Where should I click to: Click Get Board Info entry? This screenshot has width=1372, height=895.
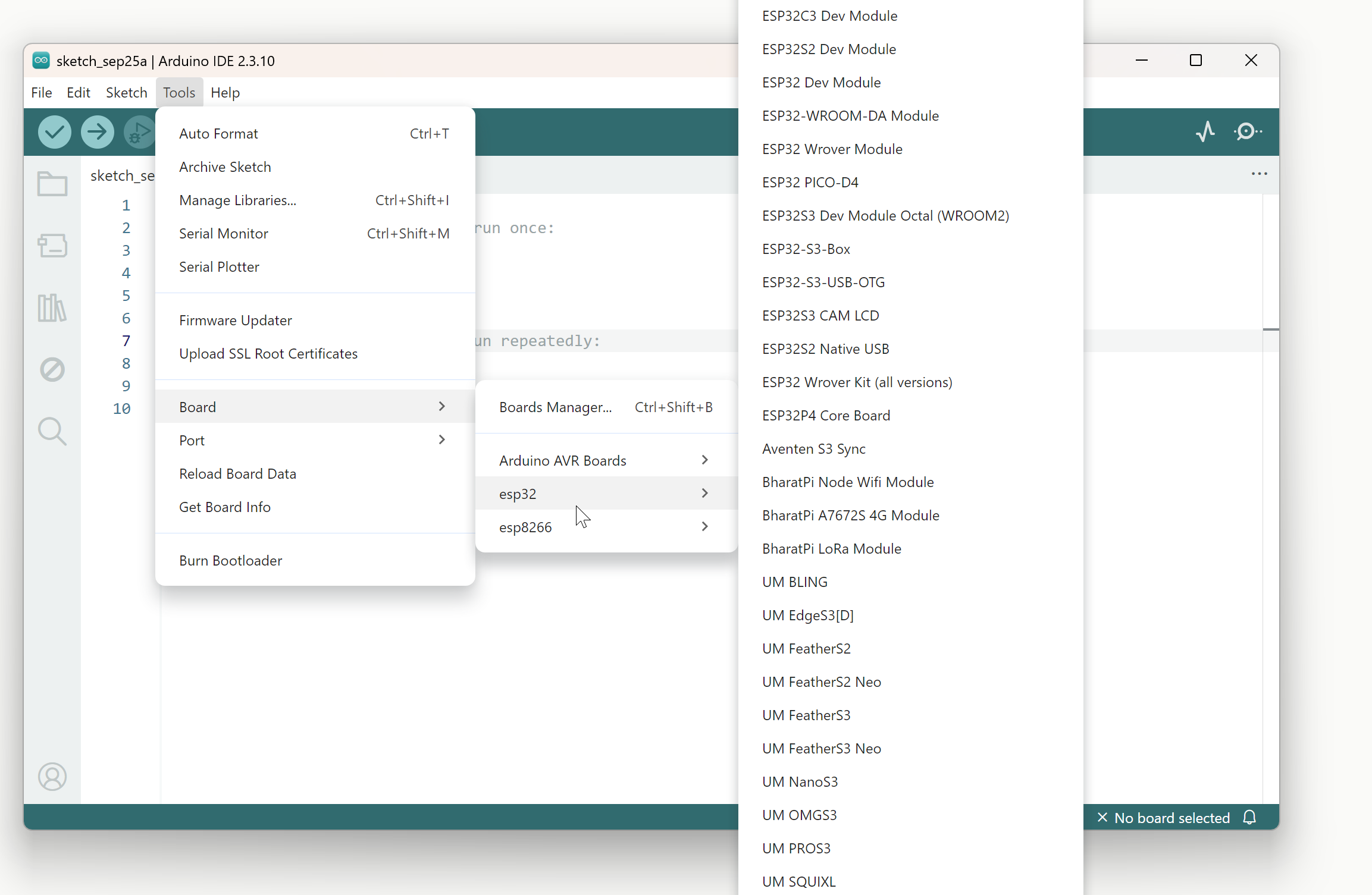coord(315,507)
